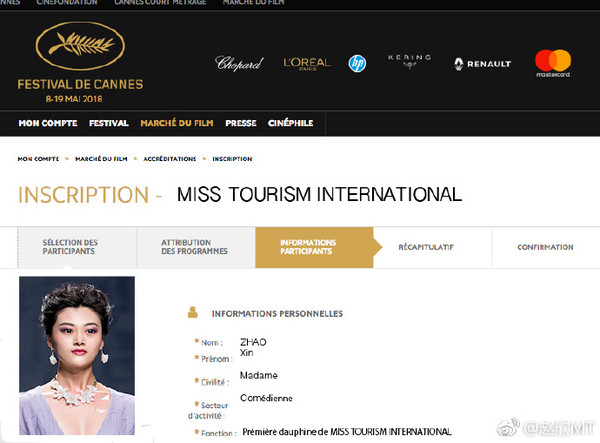Go to the Récapitulatif step

(426, 247)
